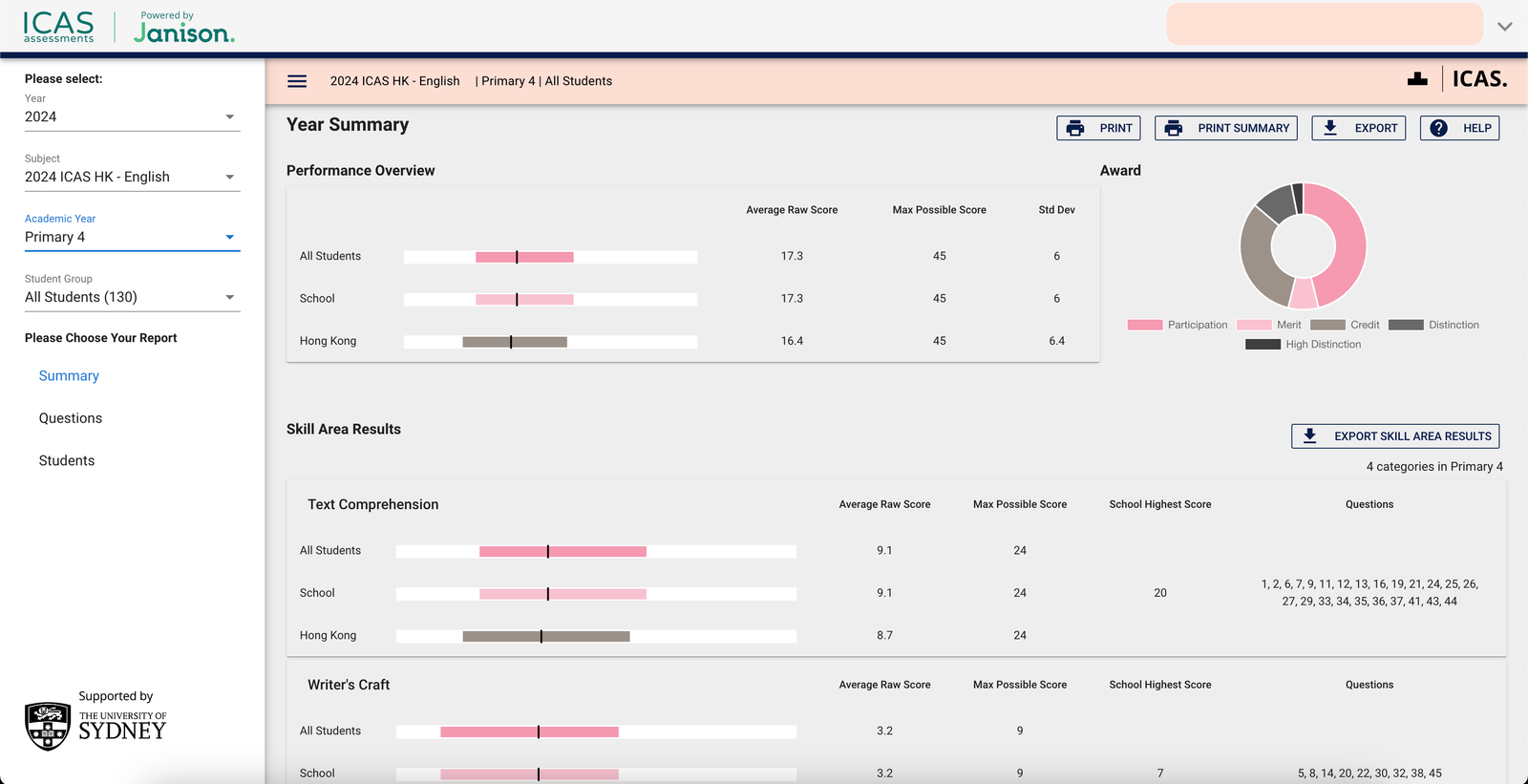
Task: Click the printer icon on PRINT
Action: 1075,128
